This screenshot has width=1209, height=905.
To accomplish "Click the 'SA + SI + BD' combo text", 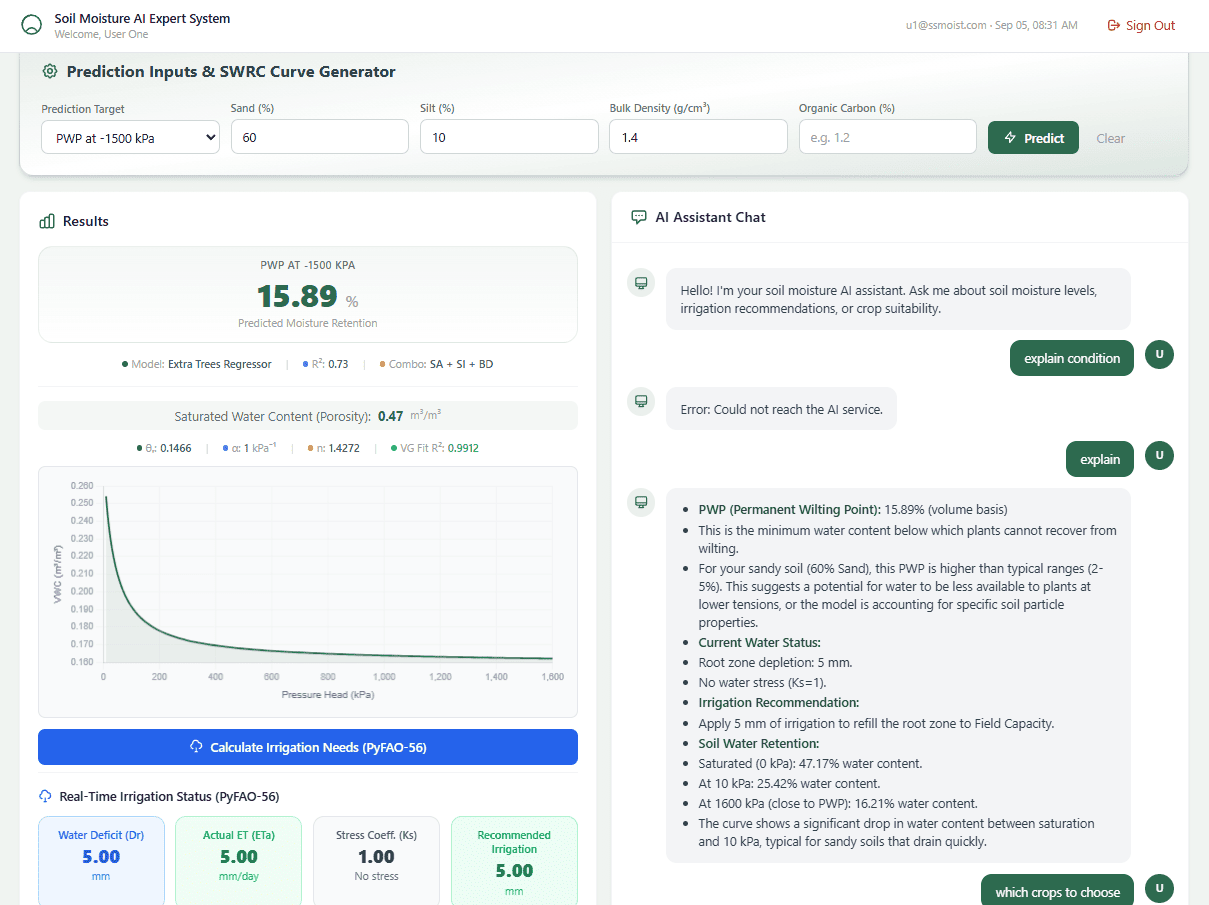I will coord(461,364).
